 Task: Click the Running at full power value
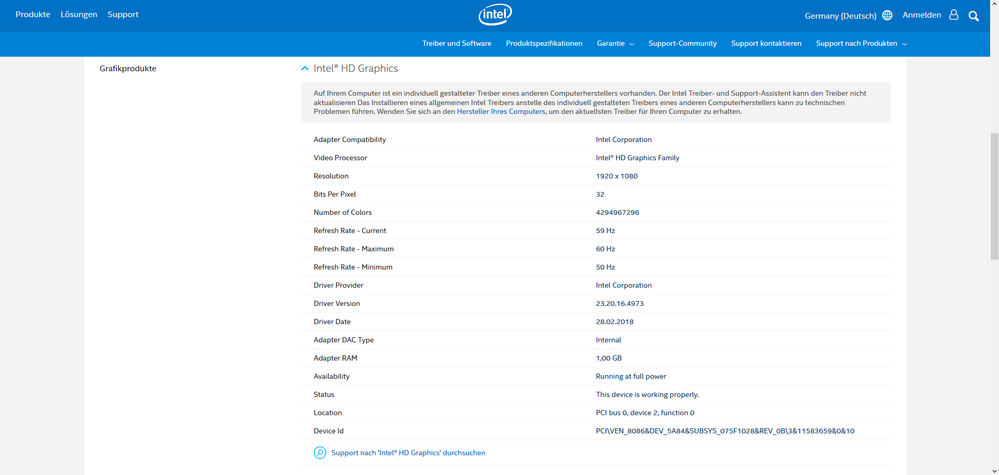click(631, 376)
